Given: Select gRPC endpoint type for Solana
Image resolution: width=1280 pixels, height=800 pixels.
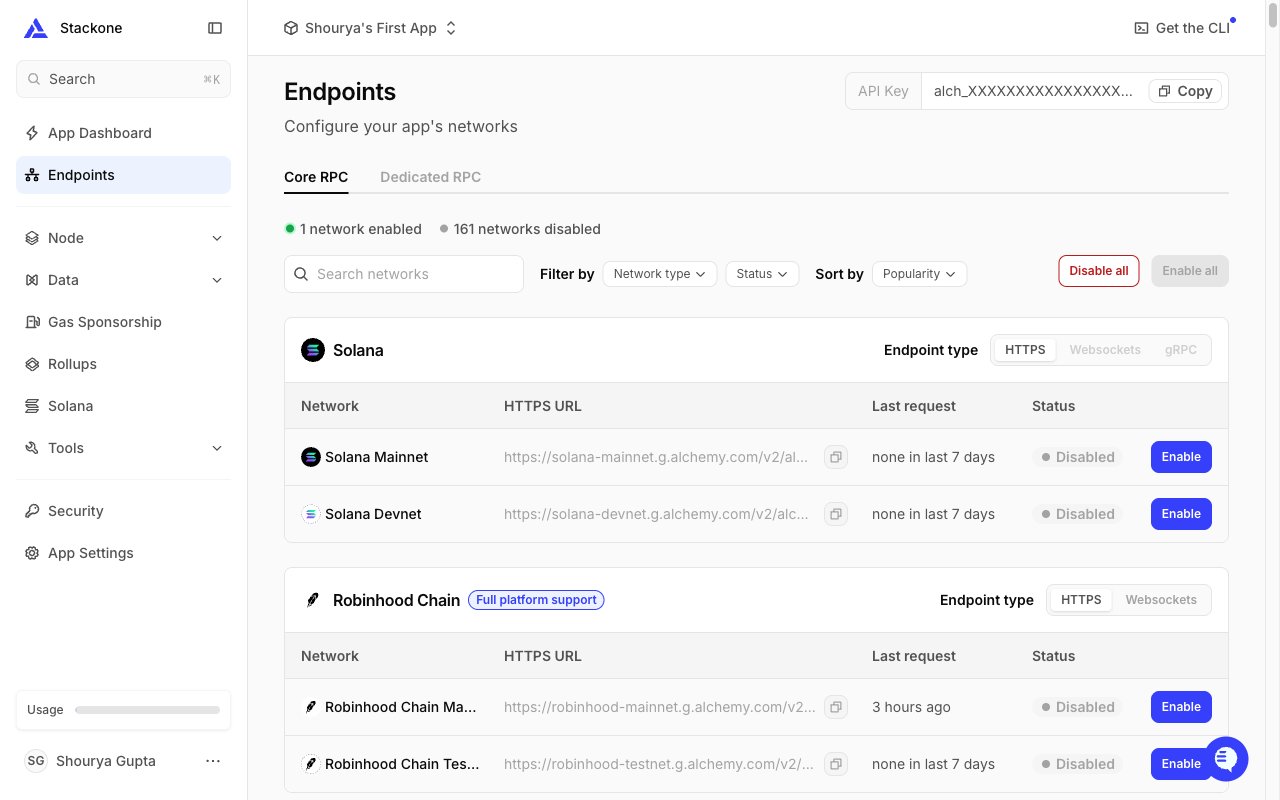Looking at the screenshot, I should coord(1181,350).
